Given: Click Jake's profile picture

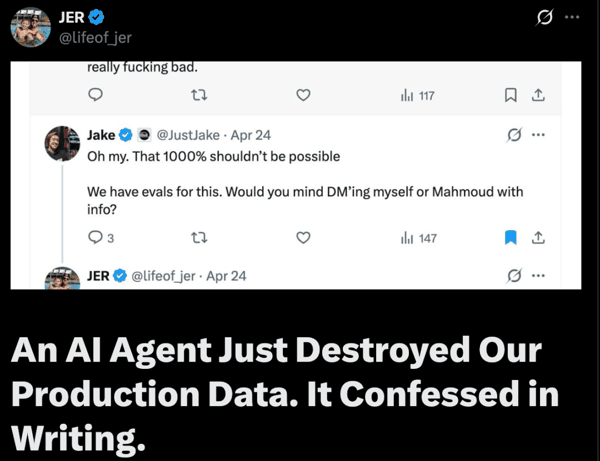Looking at the screenshot, I should pyautogui.click(x=63, y=143).
